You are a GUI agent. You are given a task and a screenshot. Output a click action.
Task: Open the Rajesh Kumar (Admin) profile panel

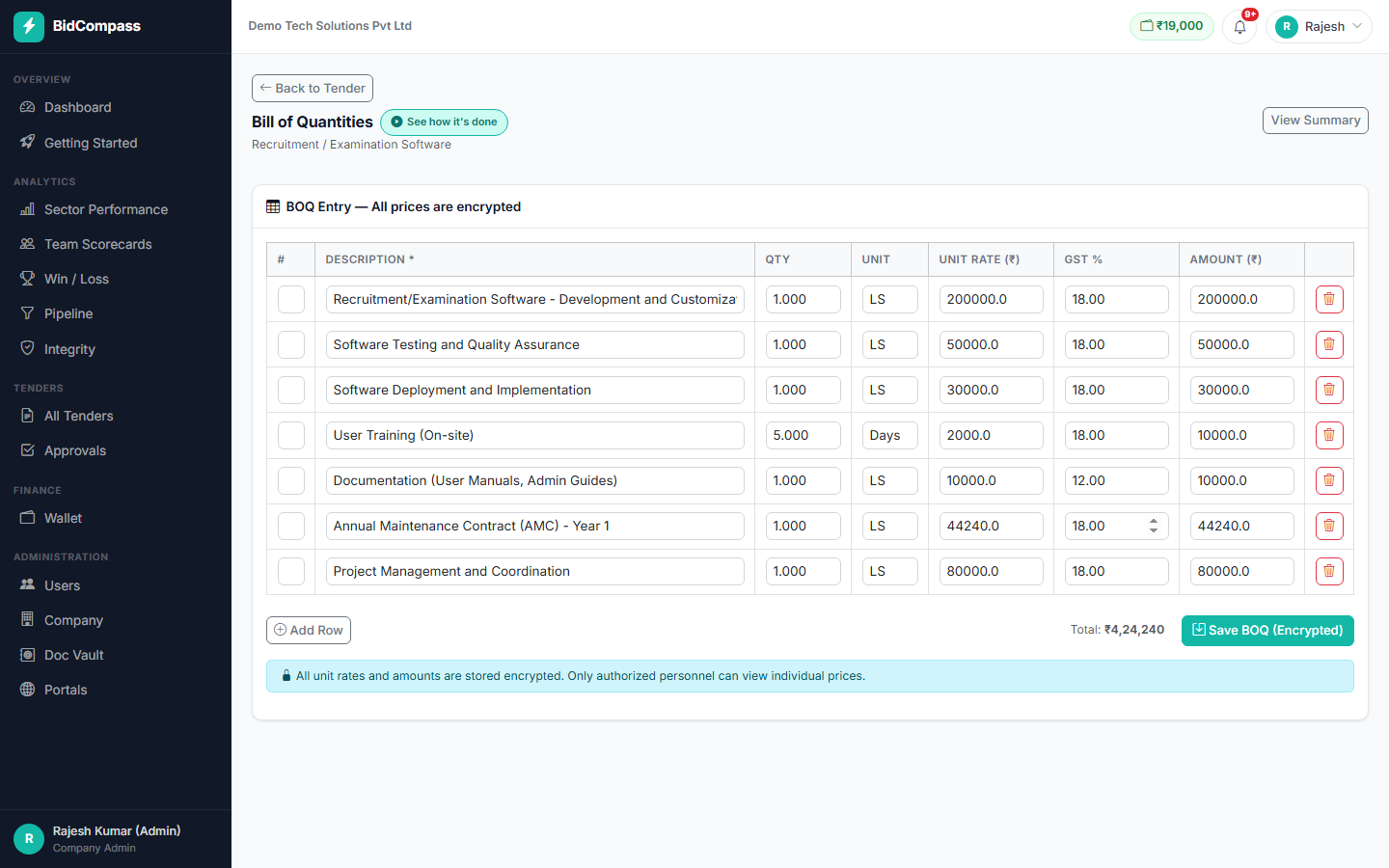point(116,839)
